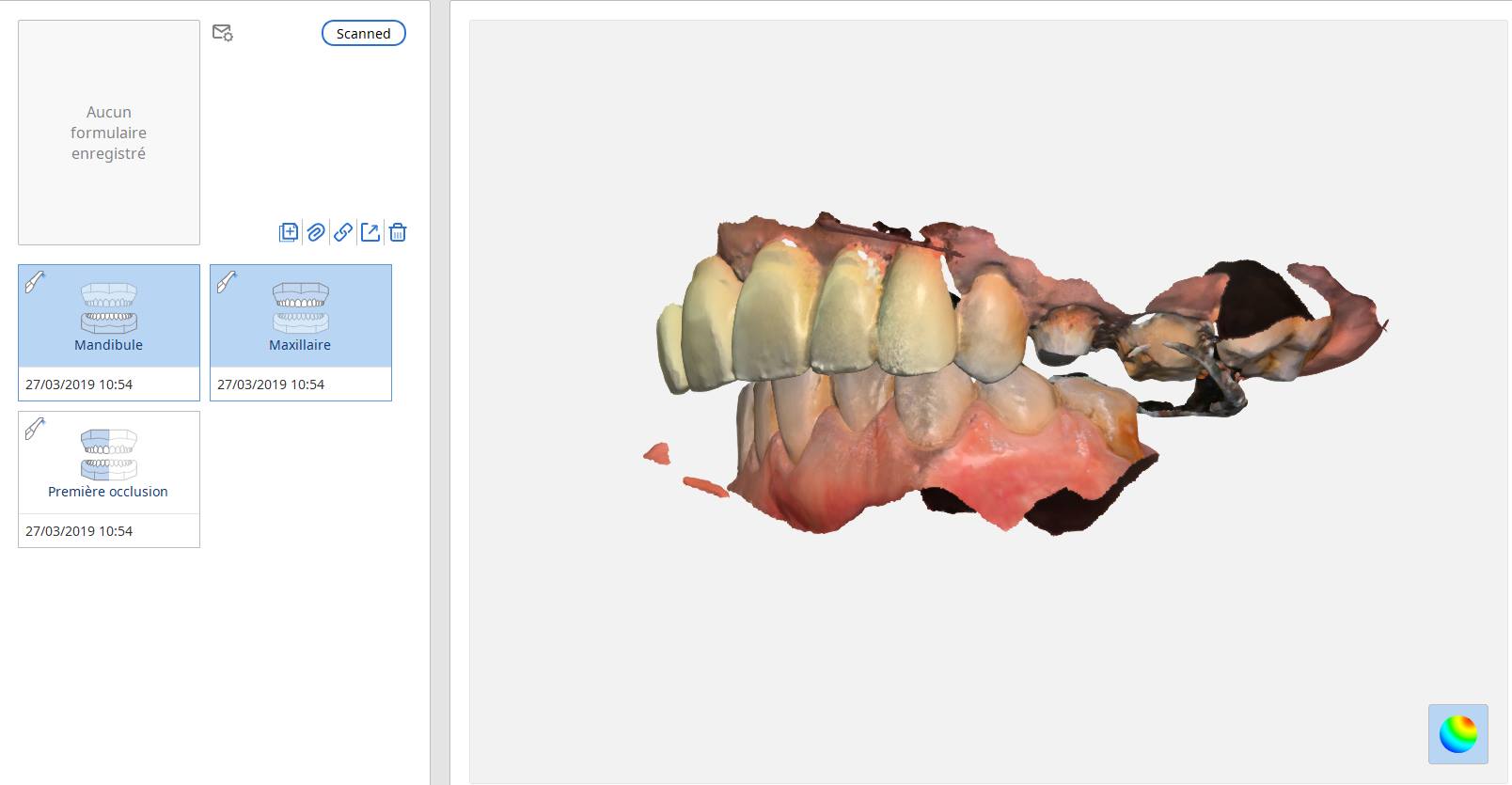The width and height of the screenshot is (1512, 785).
Task: Click the chain link icon
Action: tap(343, 232)
